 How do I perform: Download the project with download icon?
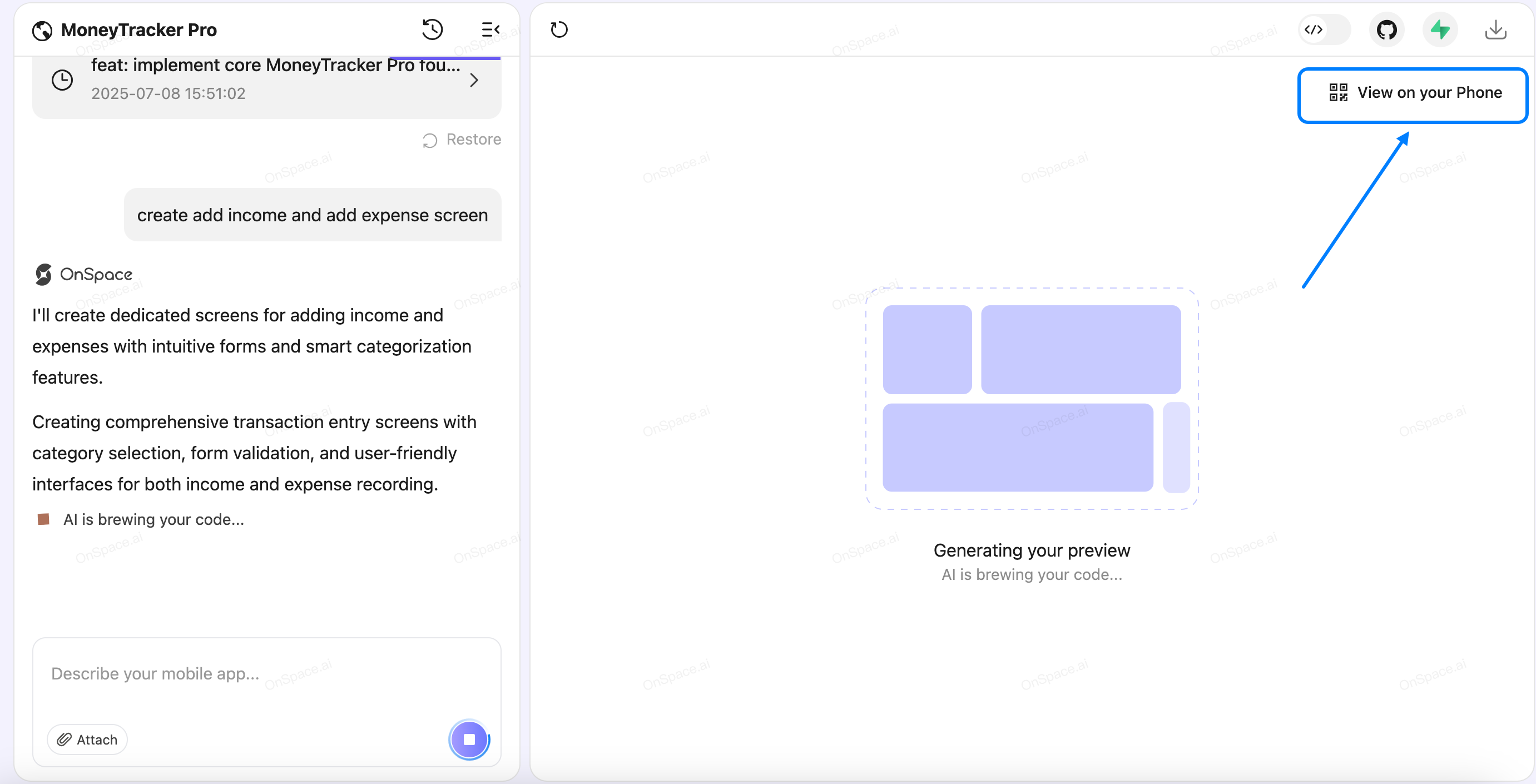coord(1495,29)
